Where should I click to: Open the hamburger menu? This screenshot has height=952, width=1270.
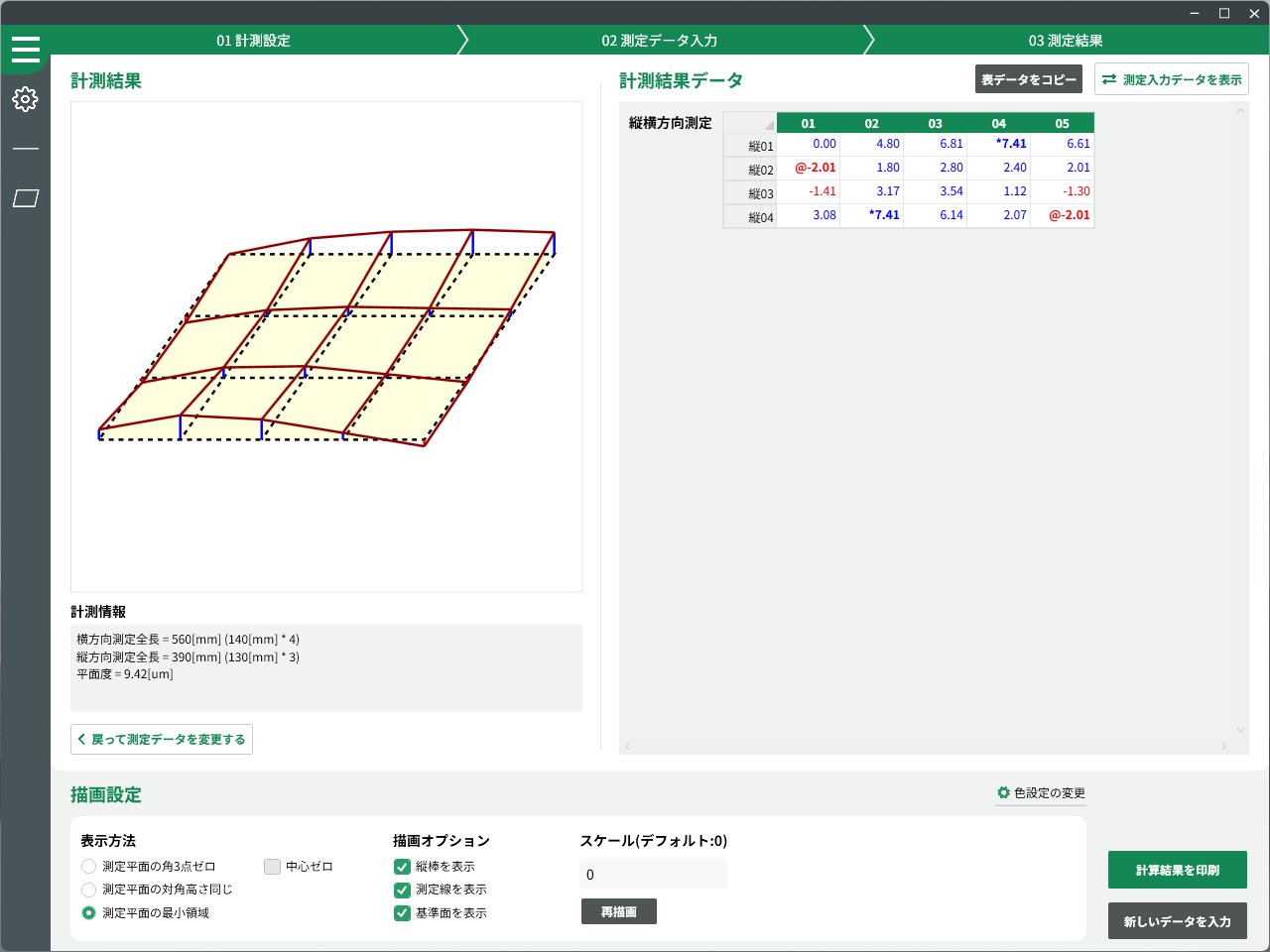click(26, 49)
